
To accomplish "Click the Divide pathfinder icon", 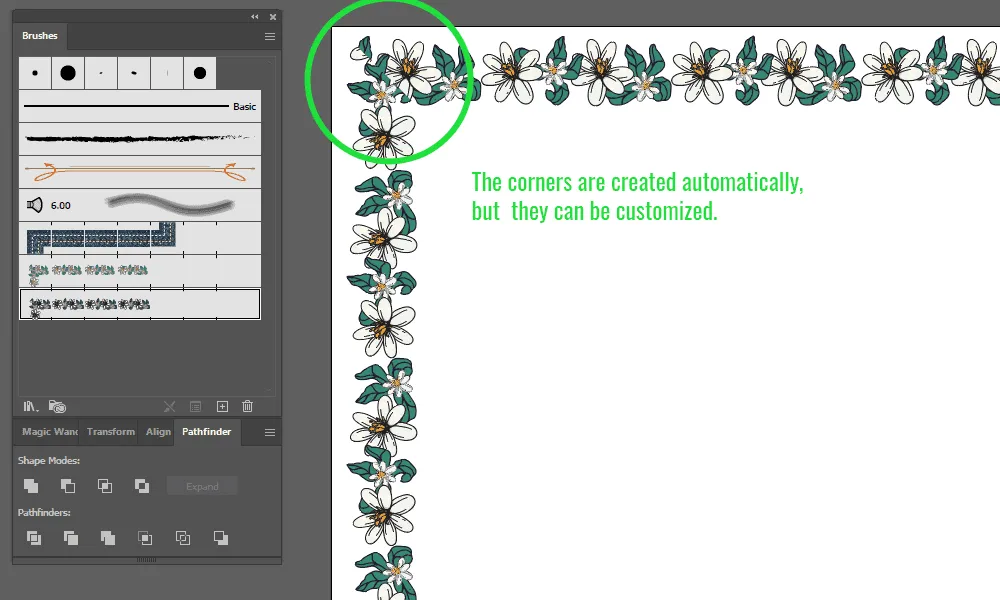I will pos(34,538).
